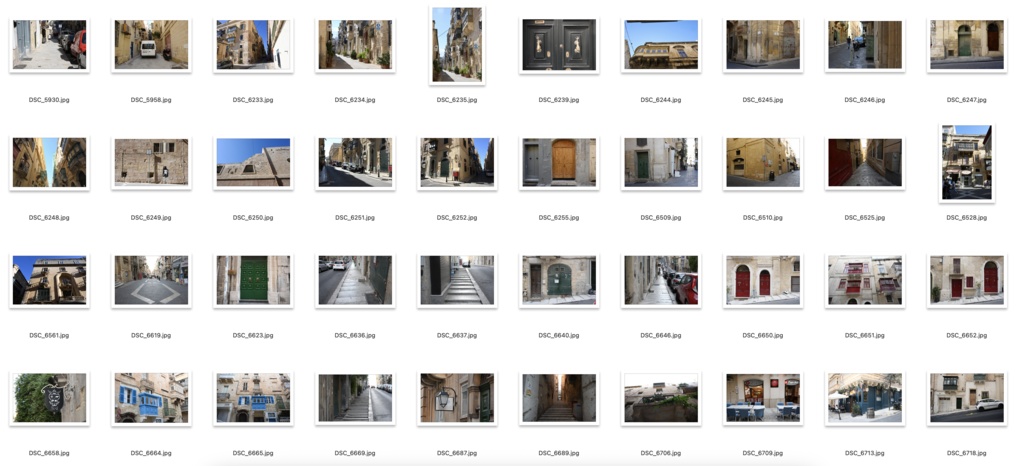Select the DSC_6646.jpg red car thumbnail
This screenshot has width=1024, height=466.
click(x=661, y=280)
